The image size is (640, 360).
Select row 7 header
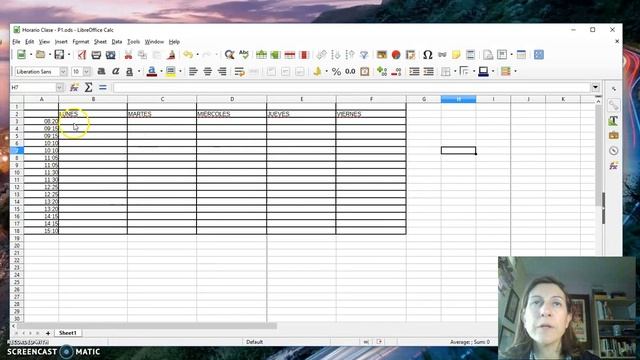pos(17,151)
